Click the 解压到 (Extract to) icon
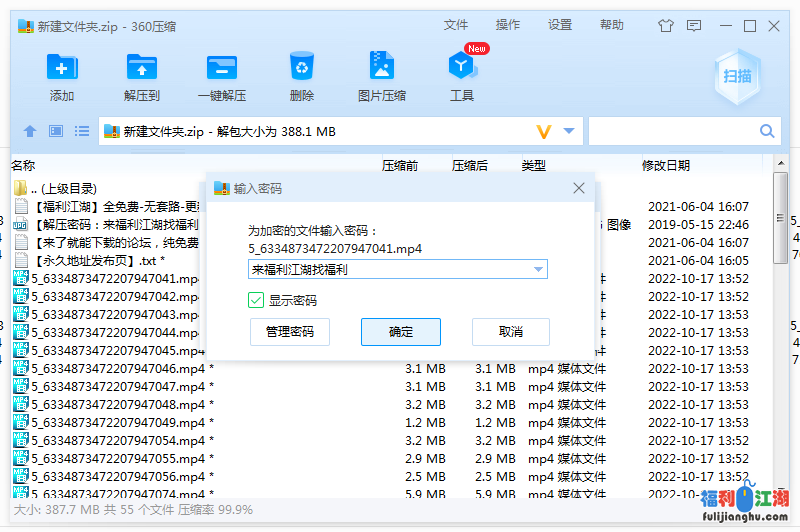Image resolution: width=800 pixels, height=532 pixels. 142,68
